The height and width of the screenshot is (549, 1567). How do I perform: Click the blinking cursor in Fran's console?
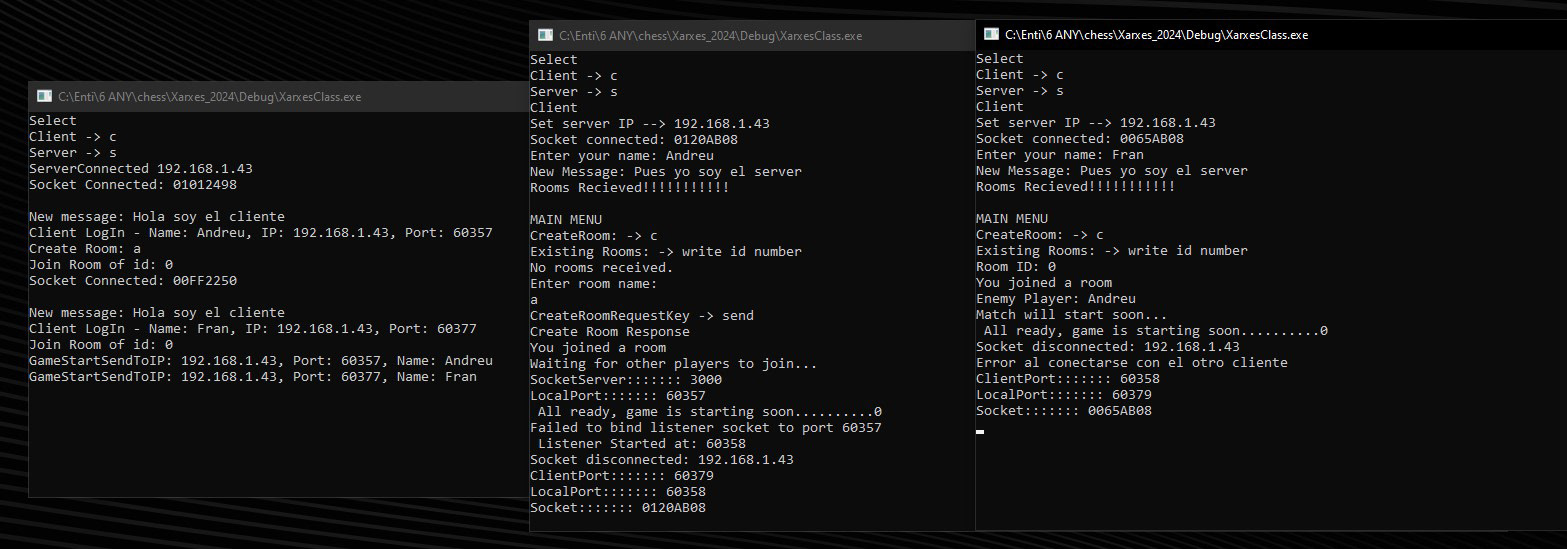coord(980,431)
